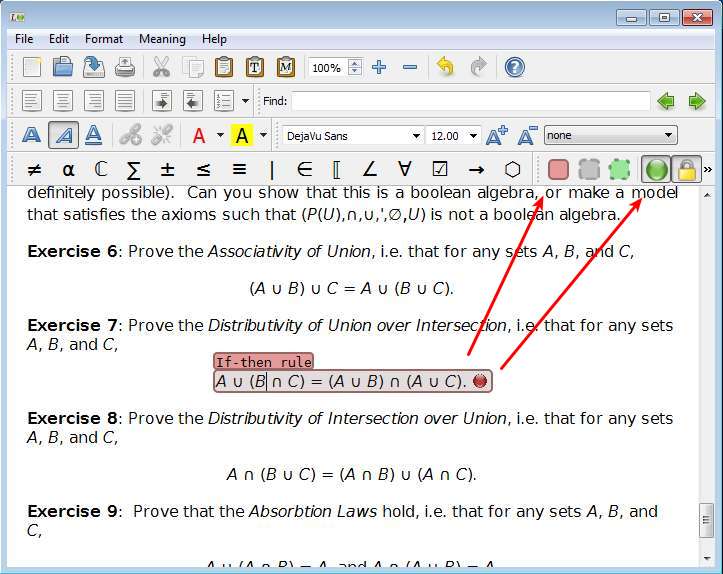723x574 pixels.
Task: Open the list style dropdown arrow
Action: [245, 101]
